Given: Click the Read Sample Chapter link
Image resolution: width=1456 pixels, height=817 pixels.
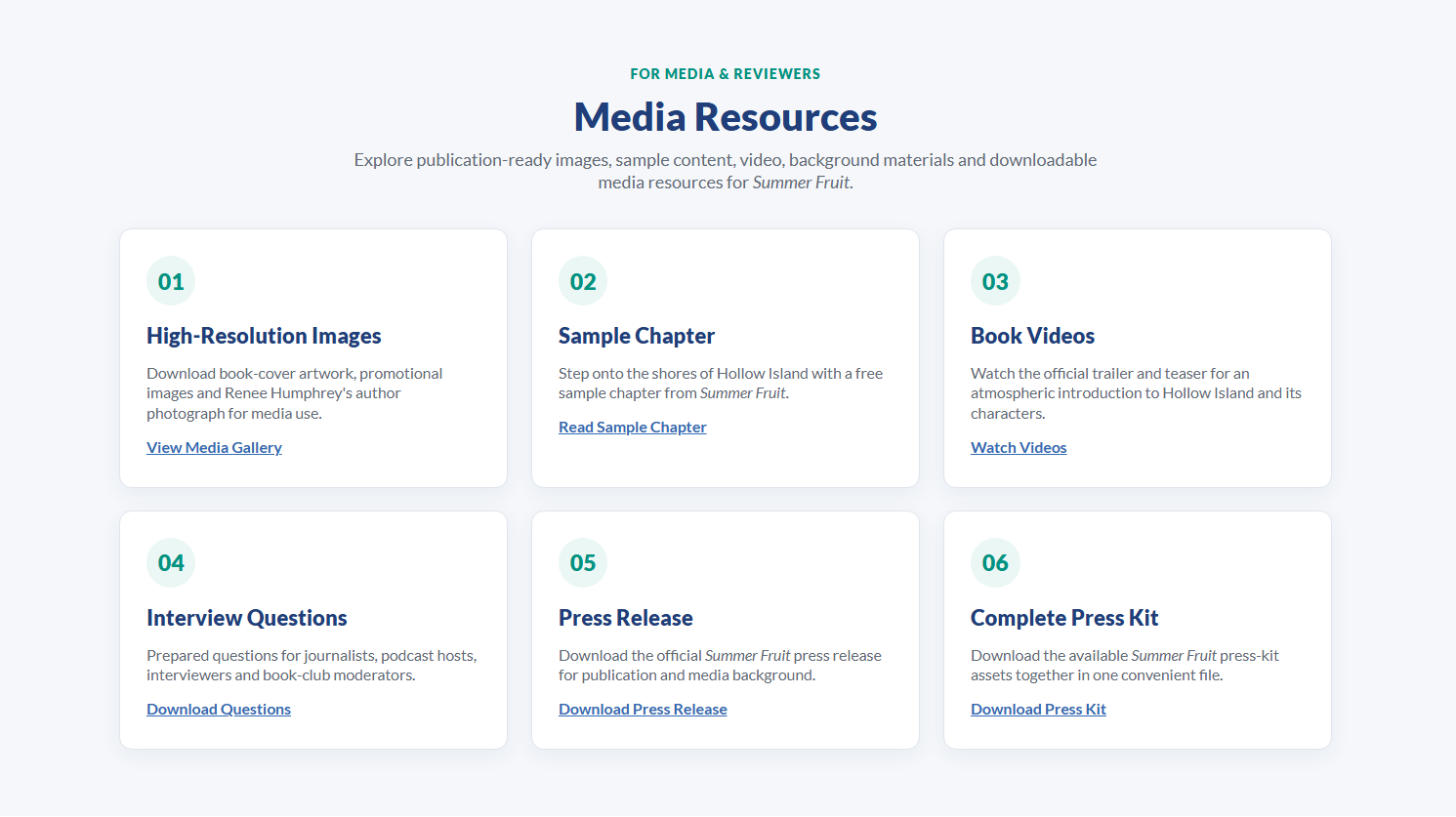Looking at the screenshot, I should 632,427.
